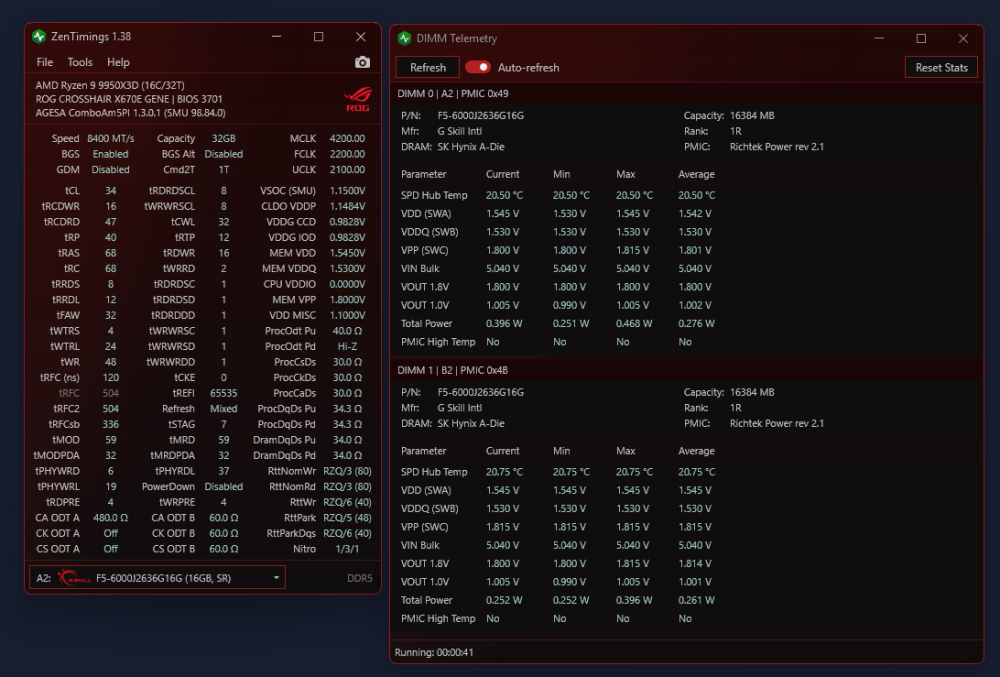Open the Tools menu in ZenTimings
The width and height of the screenshot is (1000, 677).
[80, 62]
